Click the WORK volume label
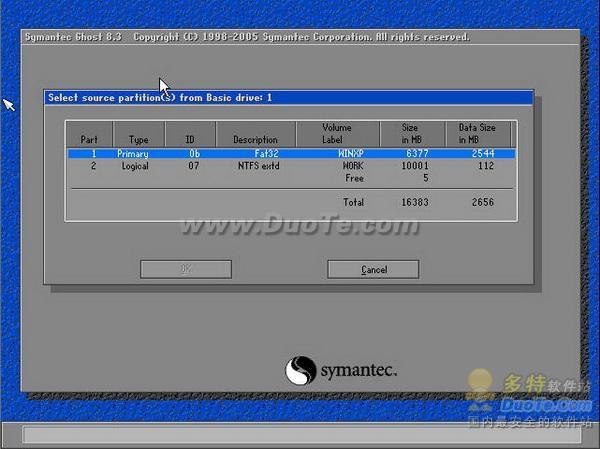This screenshot has width=600, height=449. (x=353, y=166)
